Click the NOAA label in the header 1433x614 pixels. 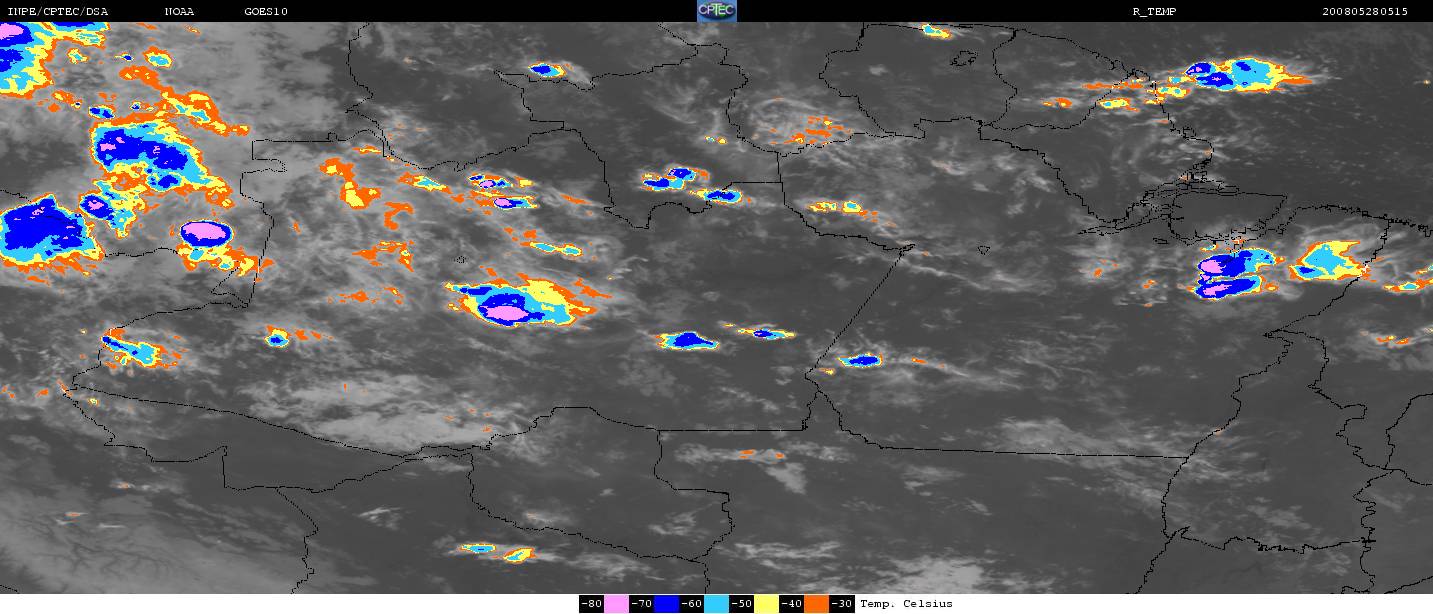click(180, 12)
